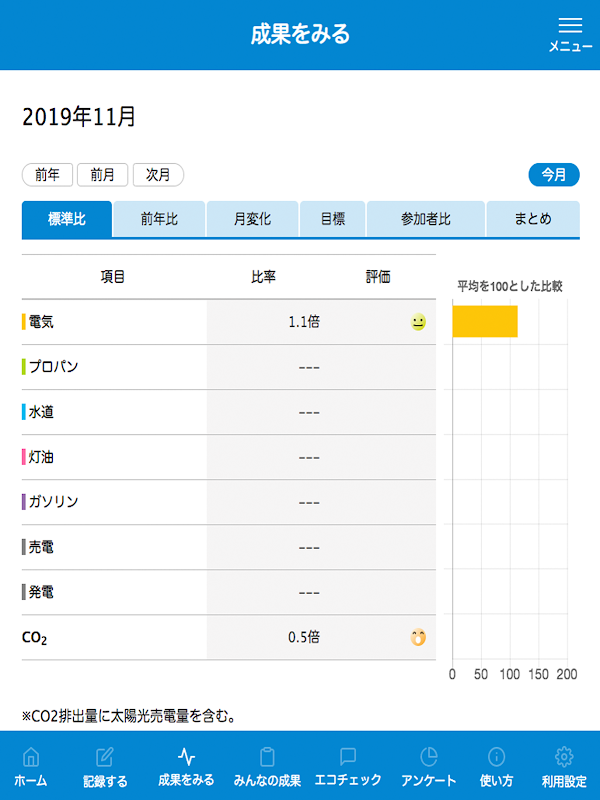This screenshot has width=600, height=800.
Task: Select the 参加者比 tab
Action: (426, 219)
